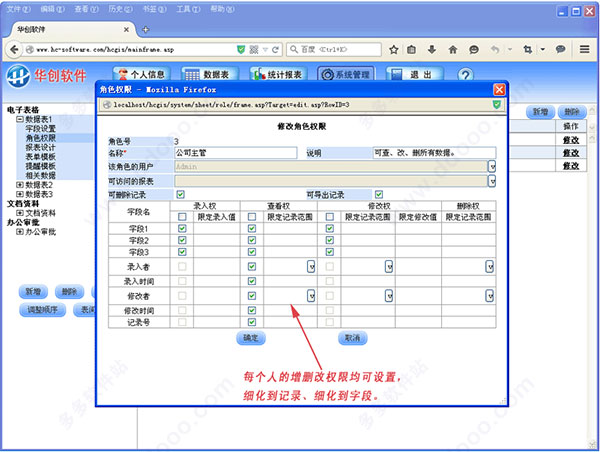Open the bookmarks list clipboard icon
Screen dimensions: 600x452
tap(412, 49)
